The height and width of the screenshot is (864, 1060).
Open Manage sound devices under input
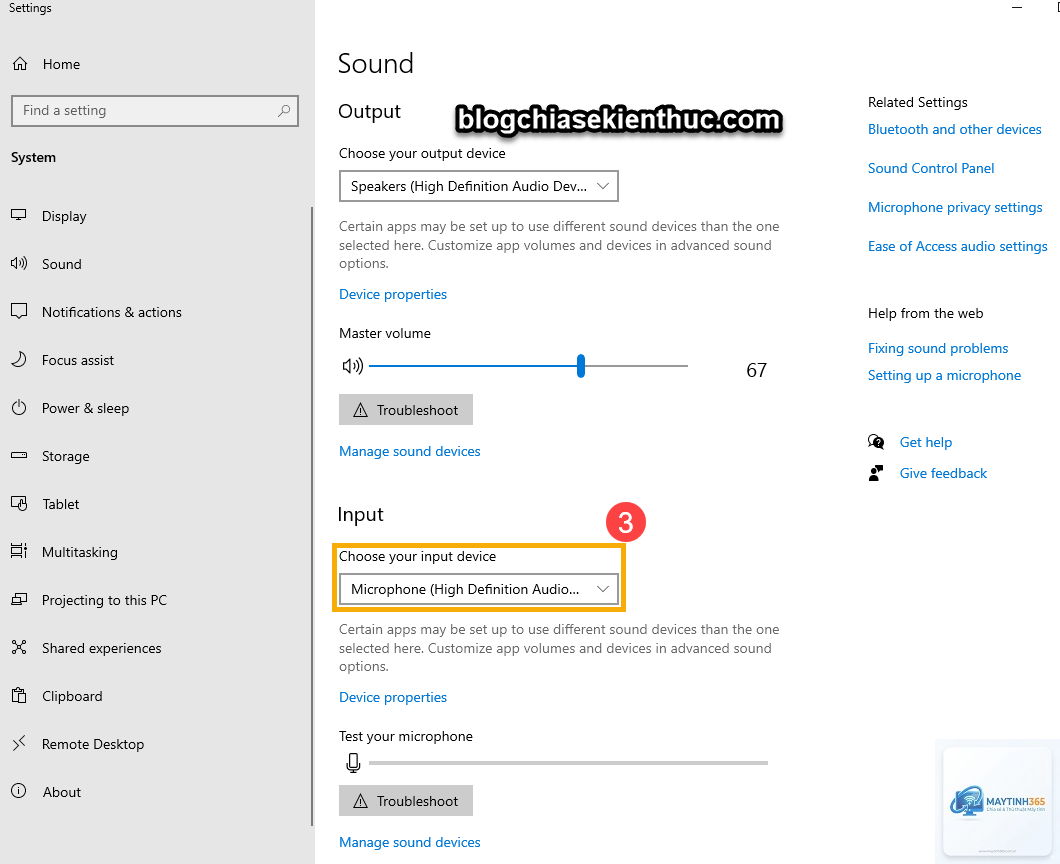tap(410, 842)
